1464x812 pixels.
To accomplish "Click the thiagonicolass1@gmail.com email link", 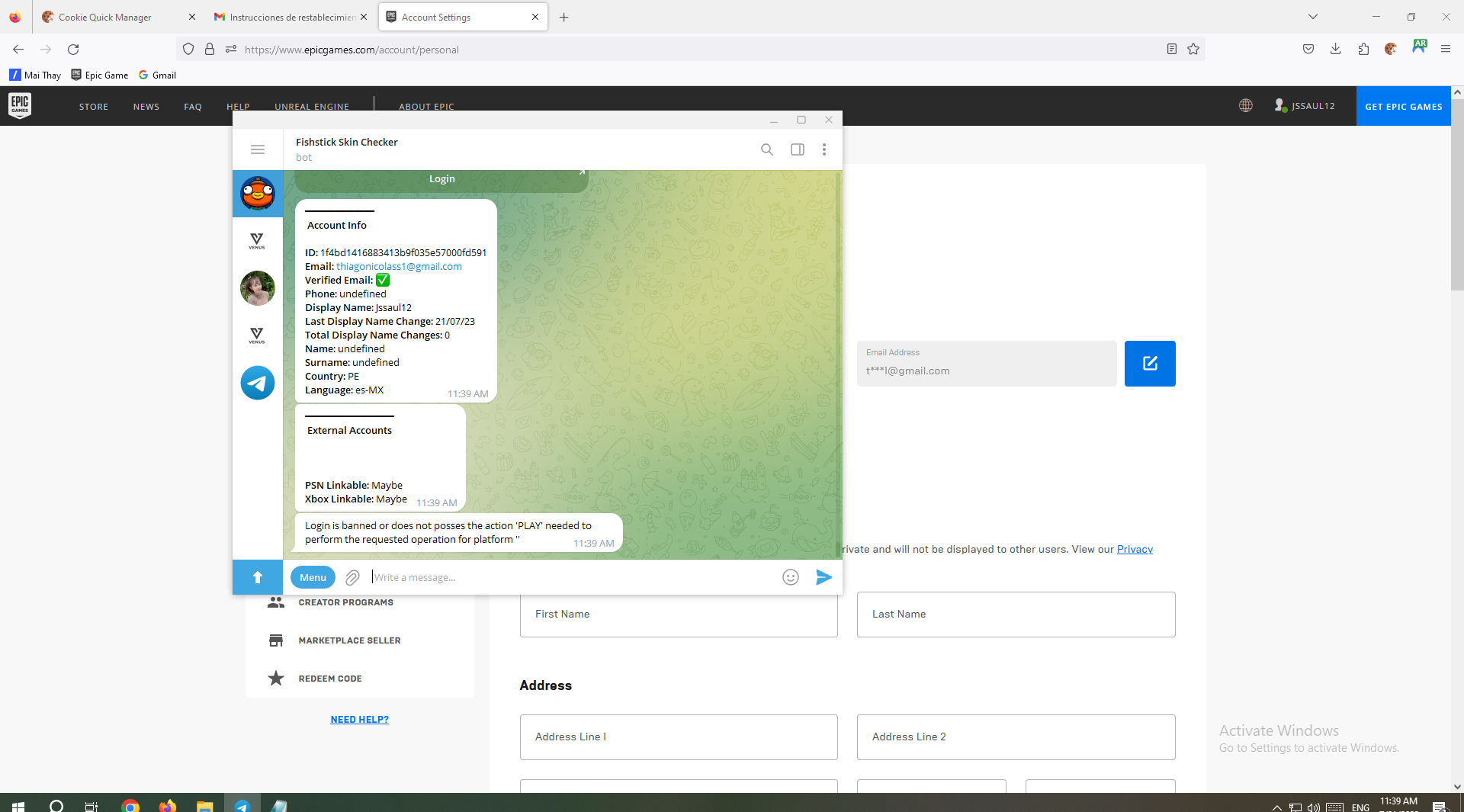I will coord(399,266).
